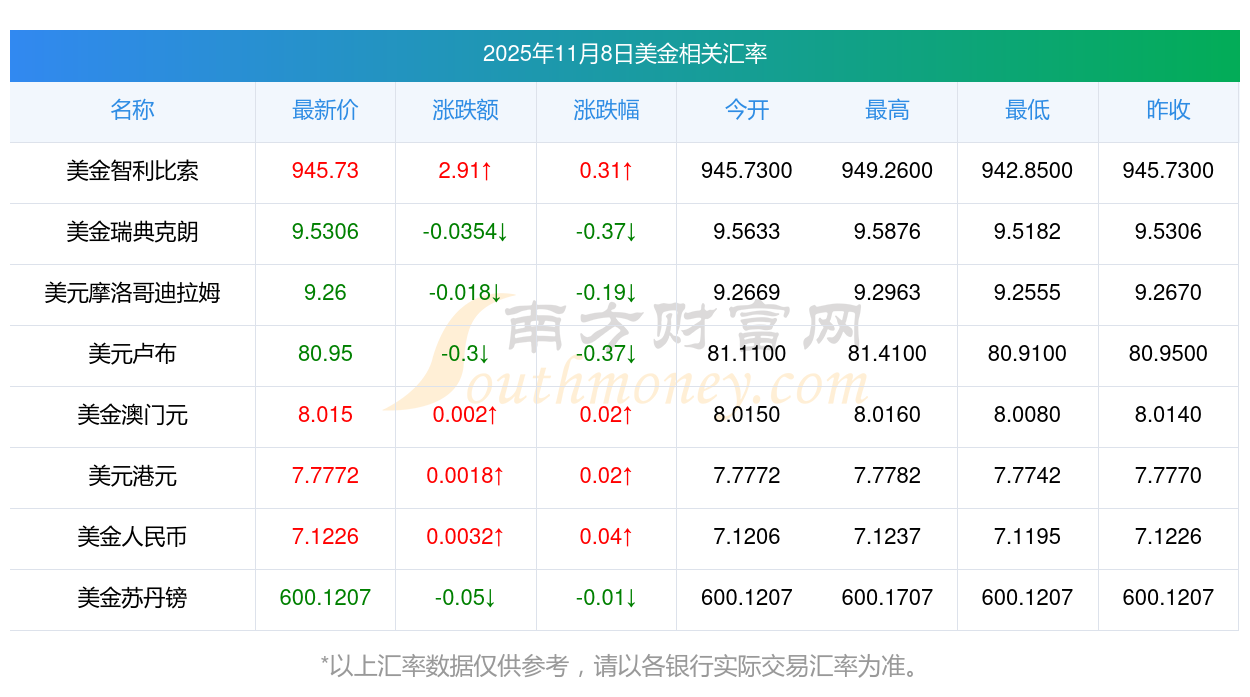
Task: Select the 美元港元 row name
Action: pyautogui.click(x=132, y=476)
